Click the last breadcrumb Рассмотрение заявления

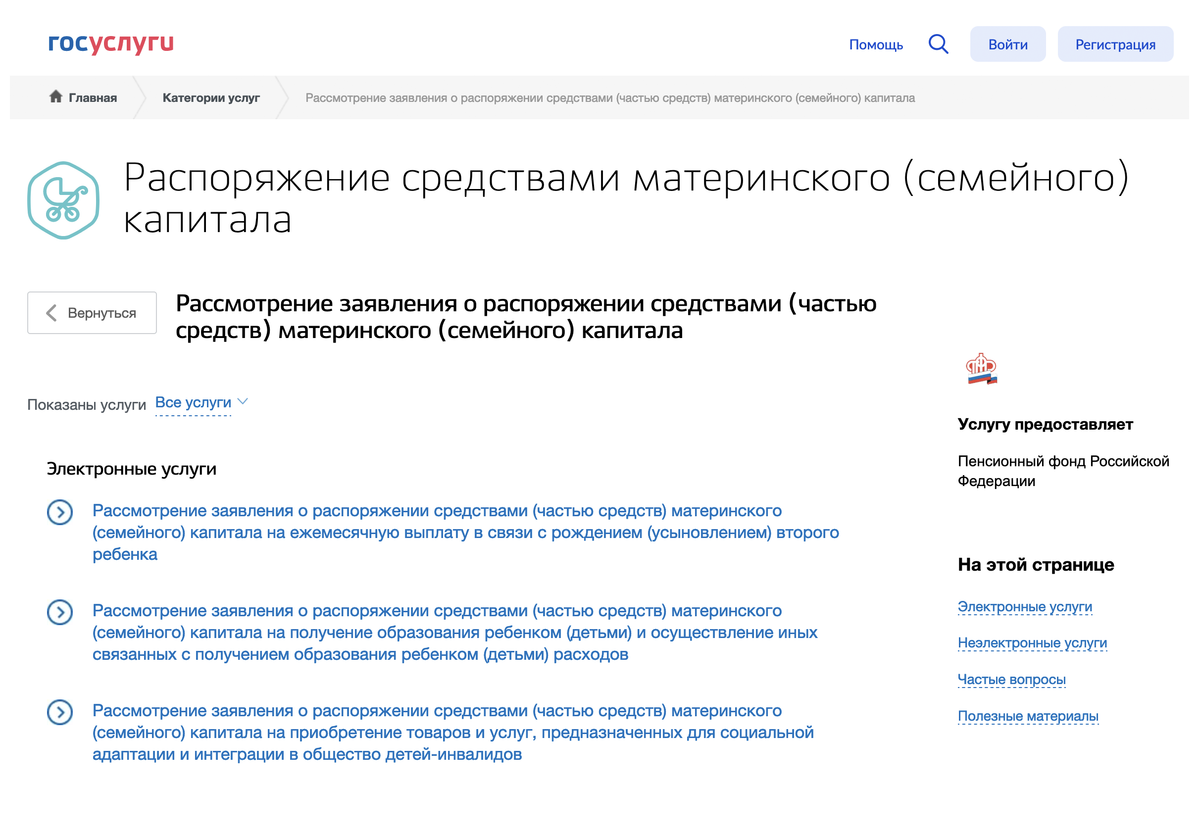(610, 98)
